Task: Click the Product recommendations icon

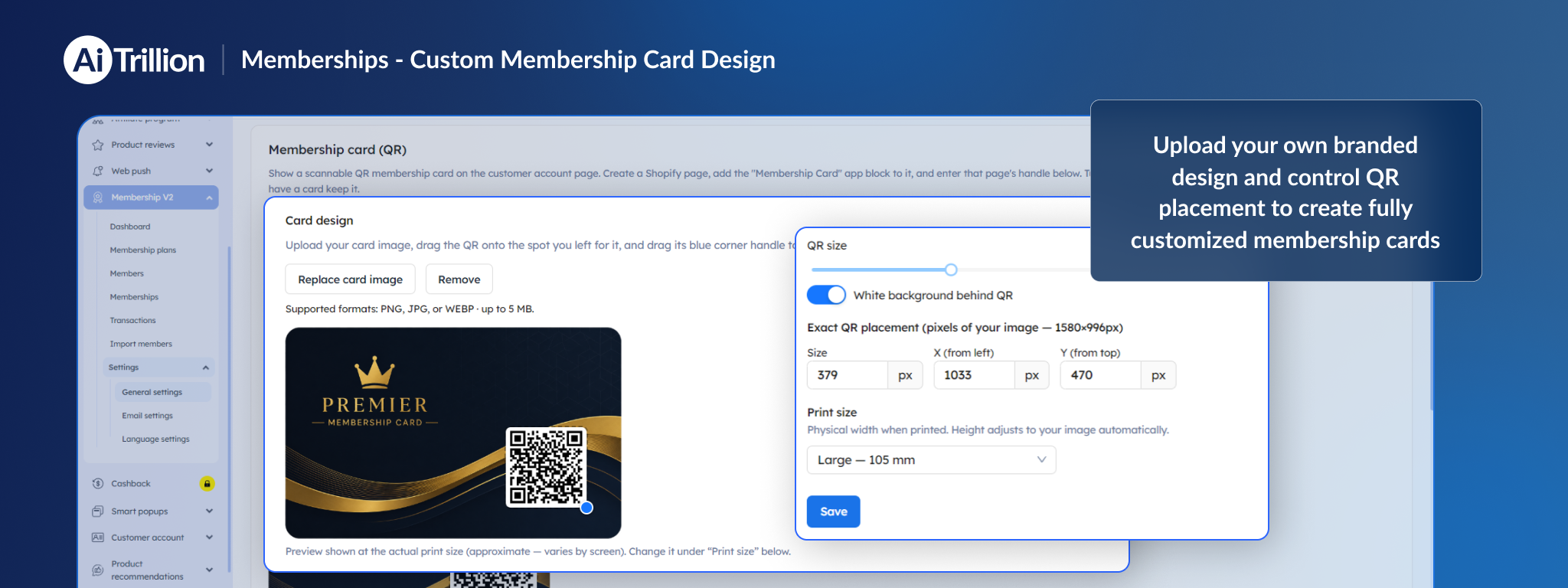Action: coord(98,570)
